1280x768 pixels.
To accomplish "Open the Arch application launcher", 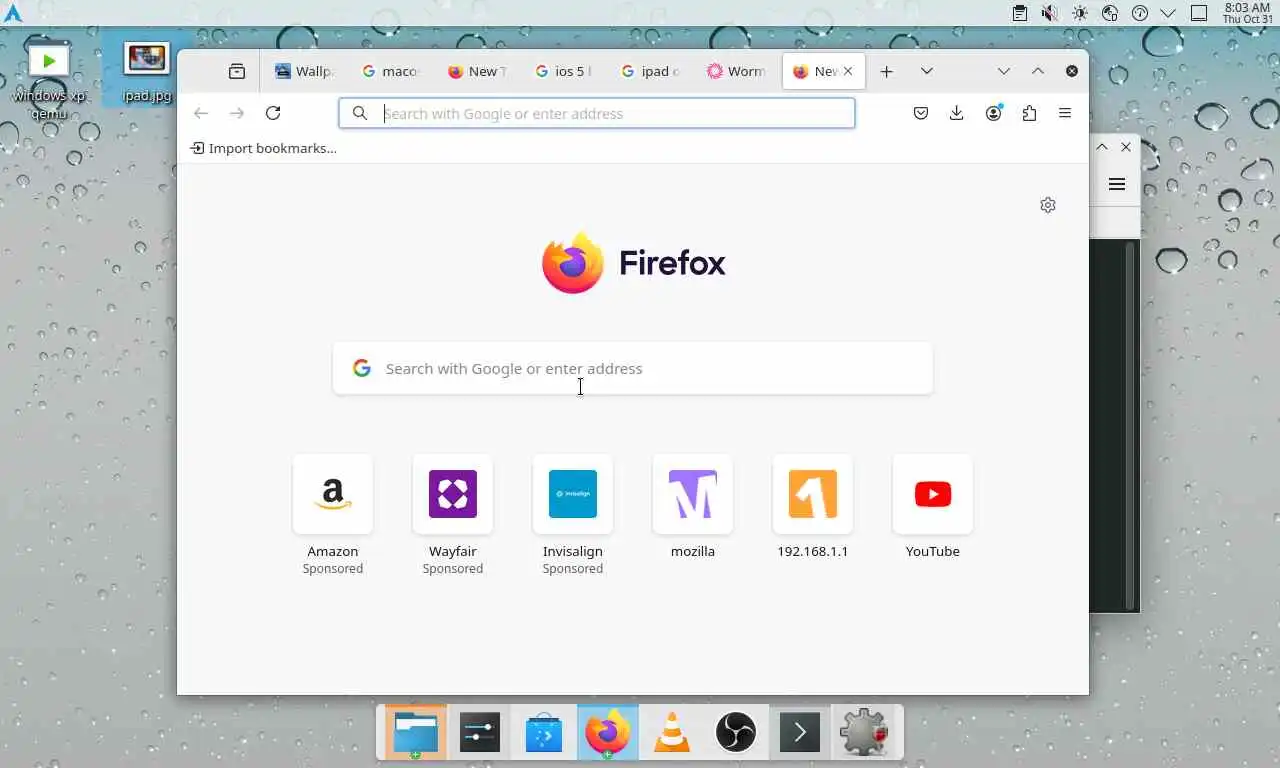I will coord(13,13).
